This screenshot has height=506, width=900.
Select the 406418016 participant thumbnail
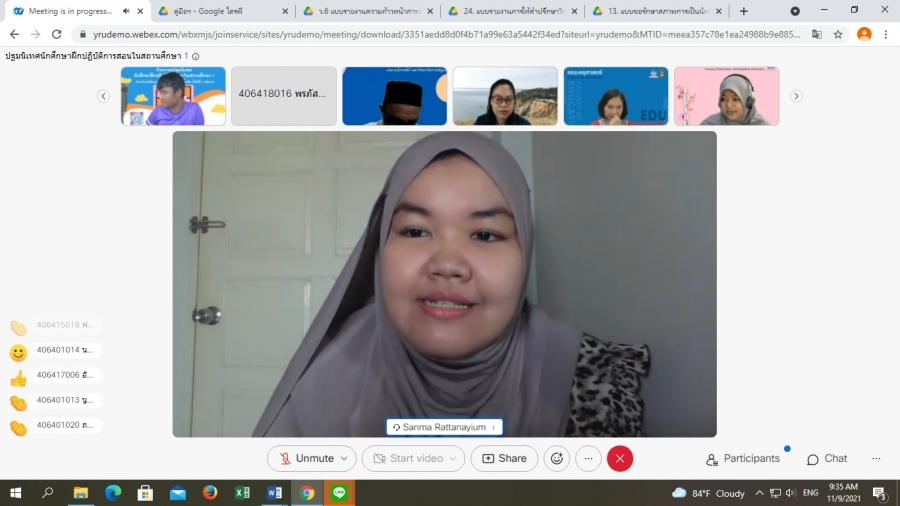coord(284,95)
